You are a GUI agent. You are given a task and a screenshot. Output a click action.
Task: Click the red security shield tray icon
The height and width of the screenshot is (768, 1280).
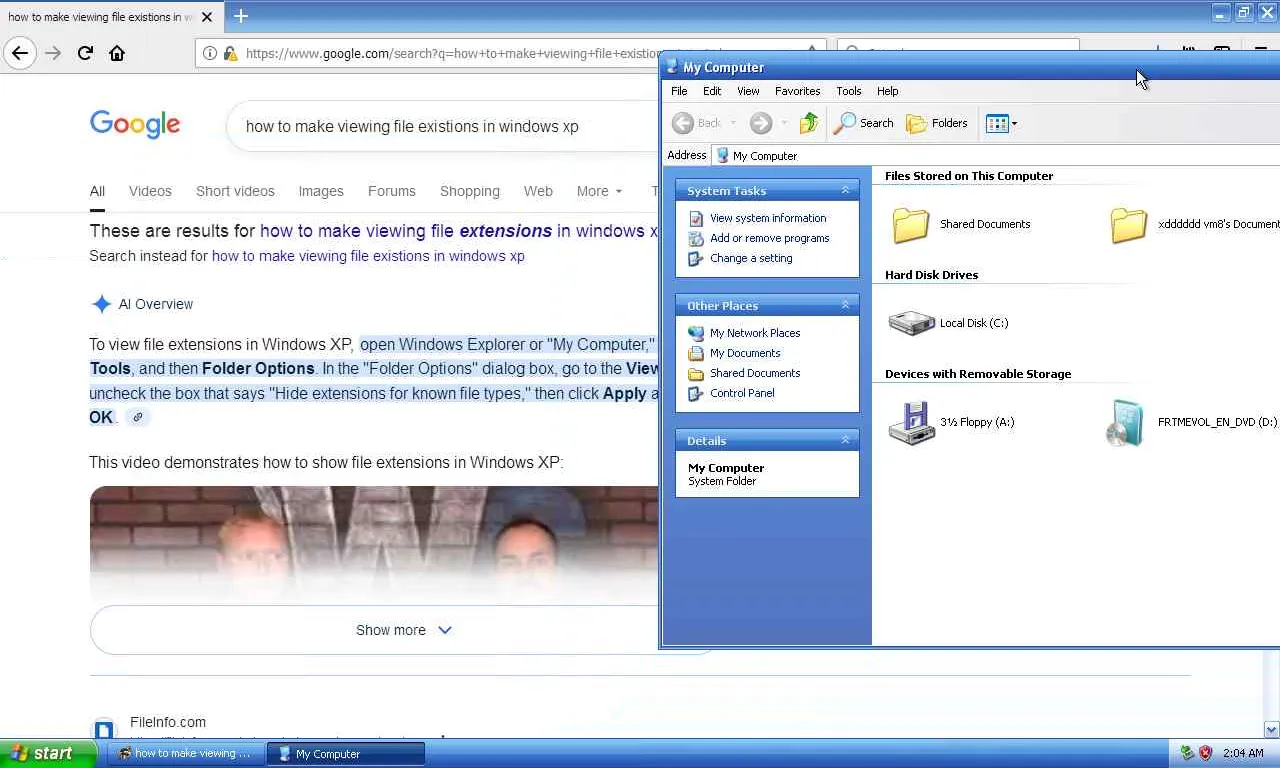click(x=1205, y=753)
